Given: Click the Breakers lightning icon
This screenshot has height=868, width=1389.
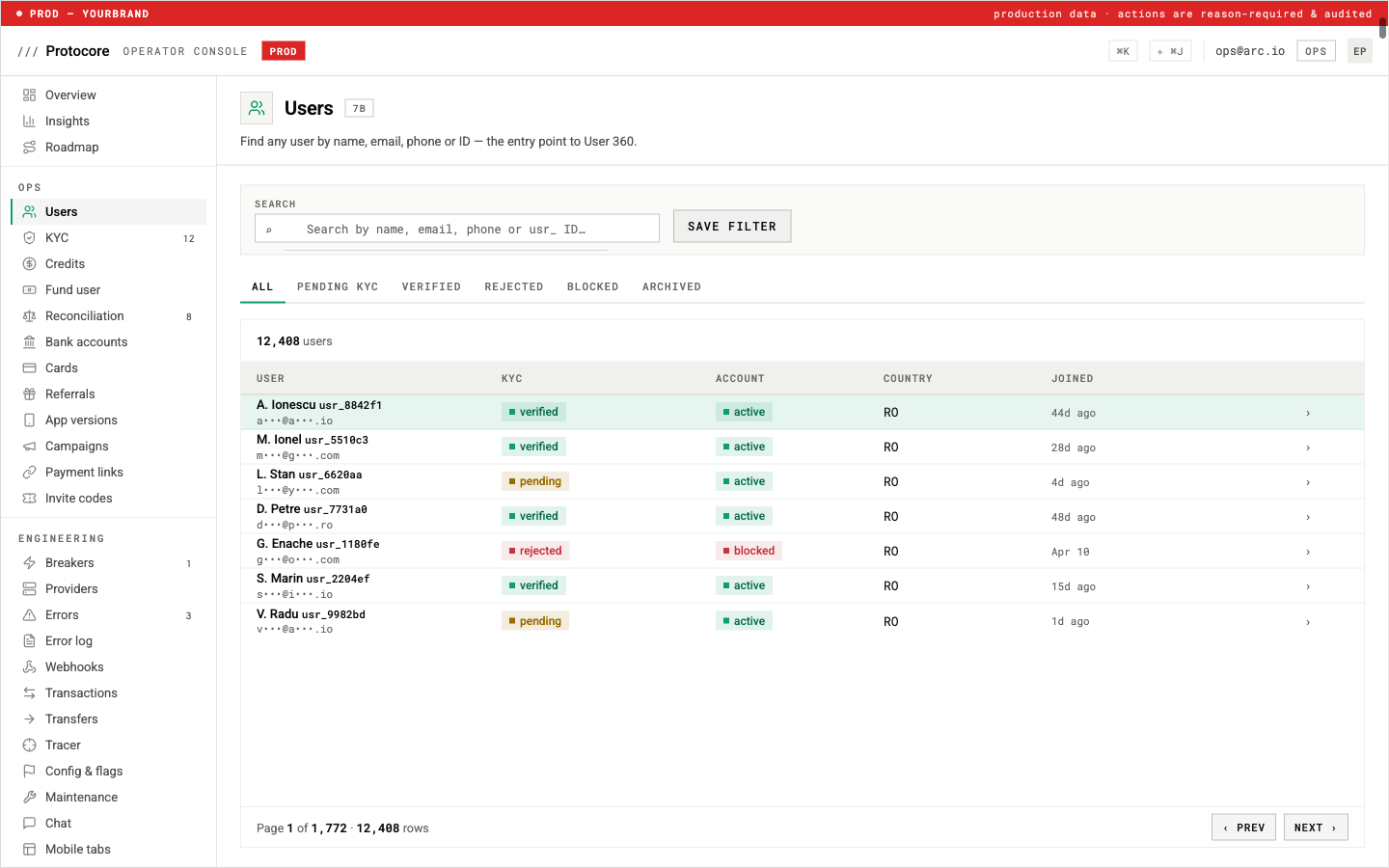Looking at the screenshot, I should [29, 563].
